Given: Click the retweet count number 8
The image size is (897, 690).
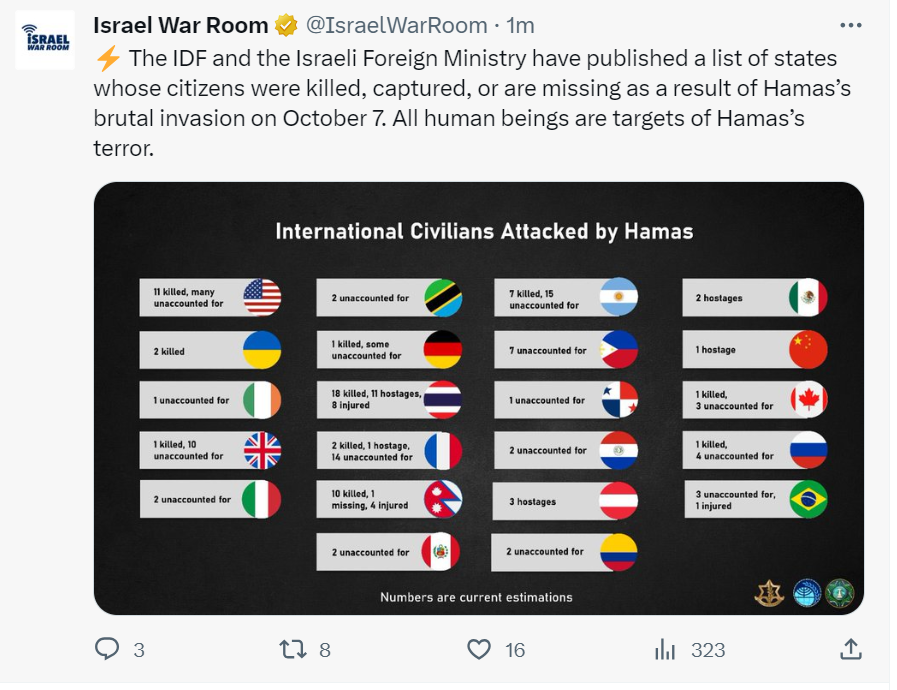Looking at the screenshot, I should 324,650.
